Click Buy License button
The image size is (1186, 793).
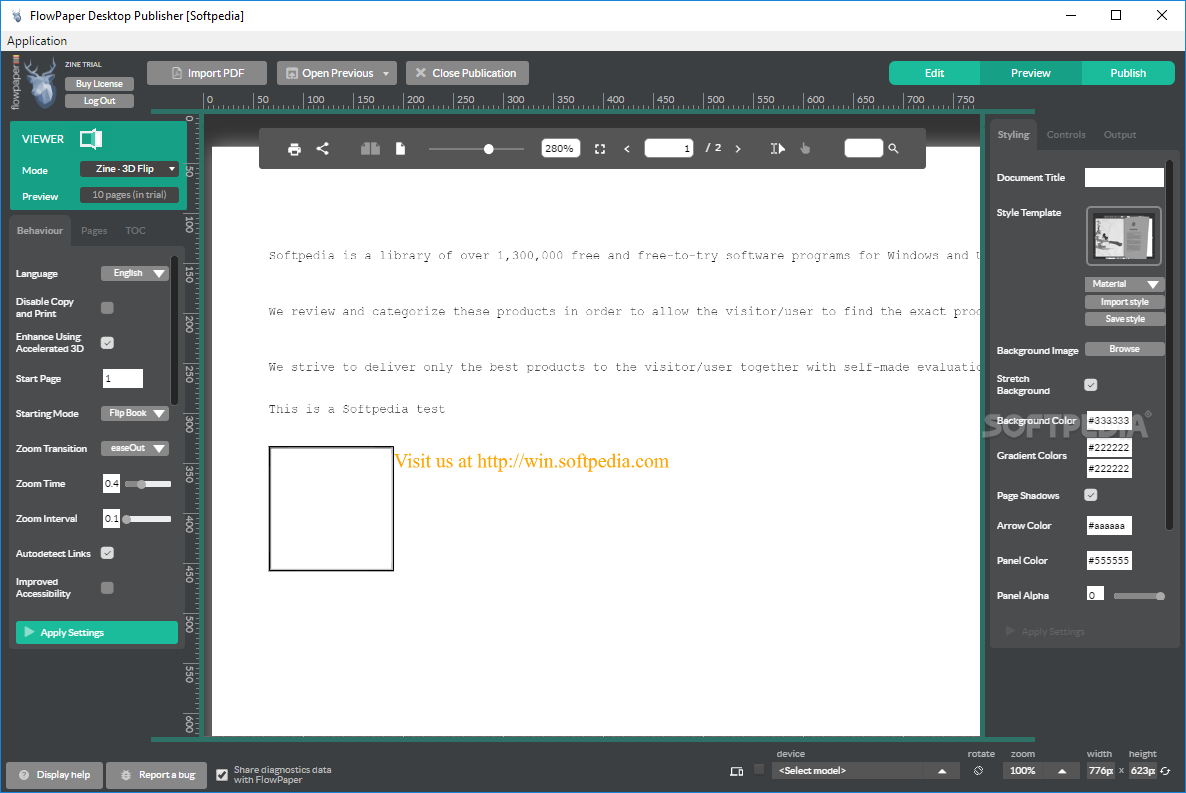pyautogui.click(x=99, y=84)
